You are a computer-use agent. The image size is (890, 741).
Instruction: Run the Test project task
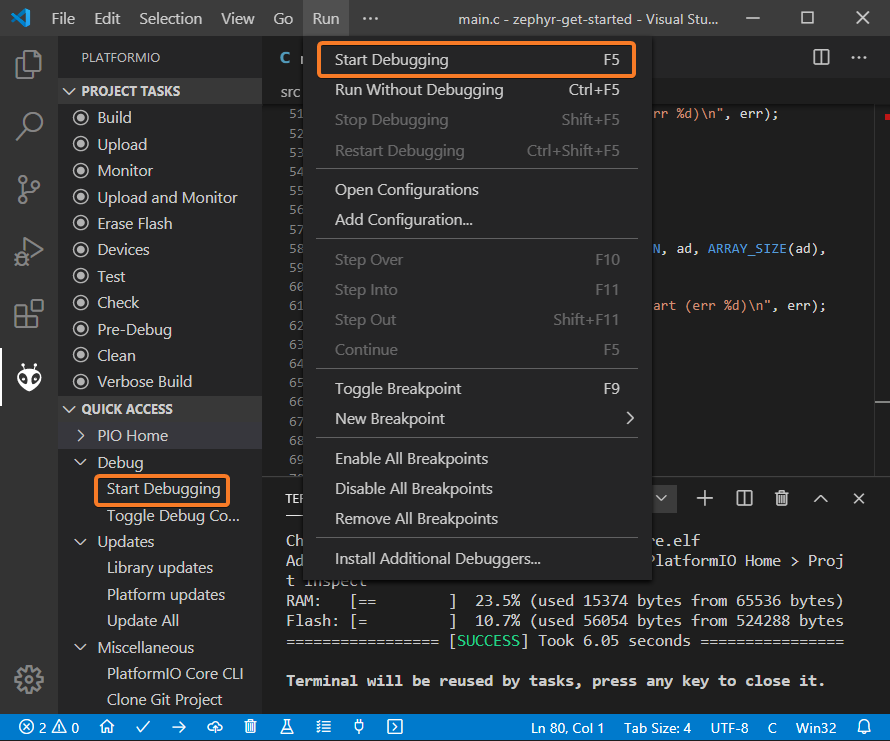click(x=160, y=276)
